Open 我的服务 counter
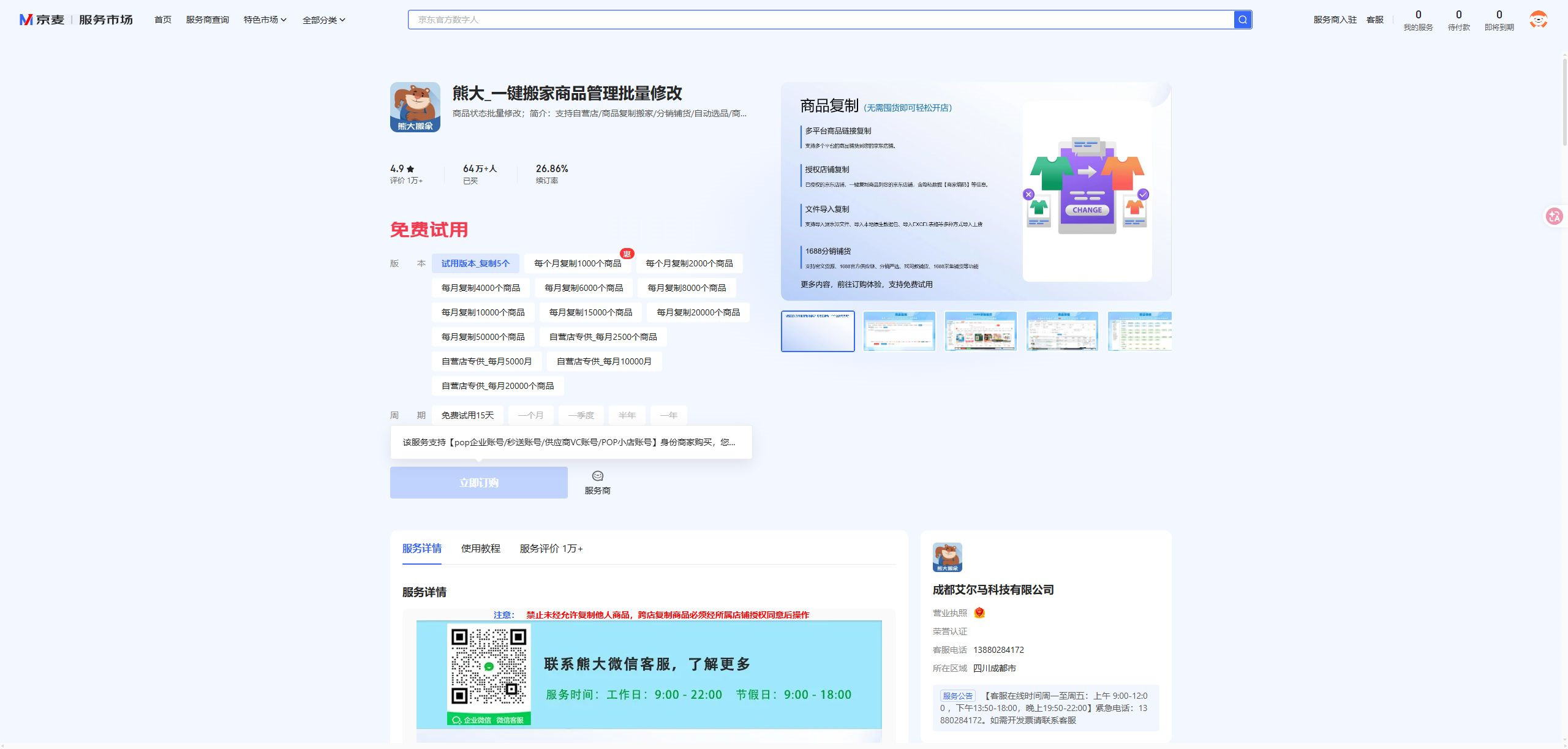The height and width of the screenshot is (749, 1568). [1419, 20]
